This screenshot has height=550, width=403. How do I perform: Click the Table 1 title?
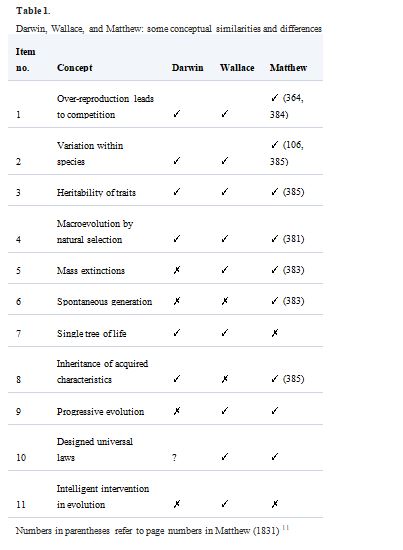[33, 11]
